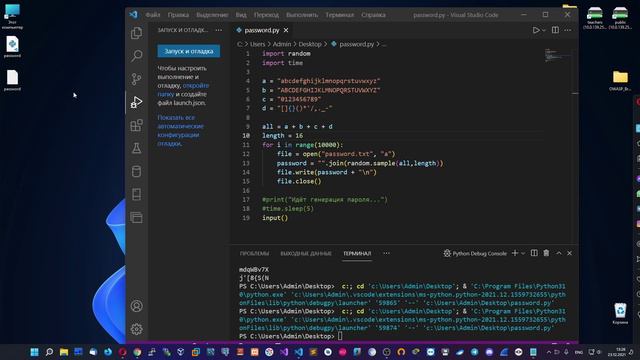Viewport: 640px width, 360px height.
Task: Open the stacked-windows icon in the activity bar
Action: tap(136, 217)
